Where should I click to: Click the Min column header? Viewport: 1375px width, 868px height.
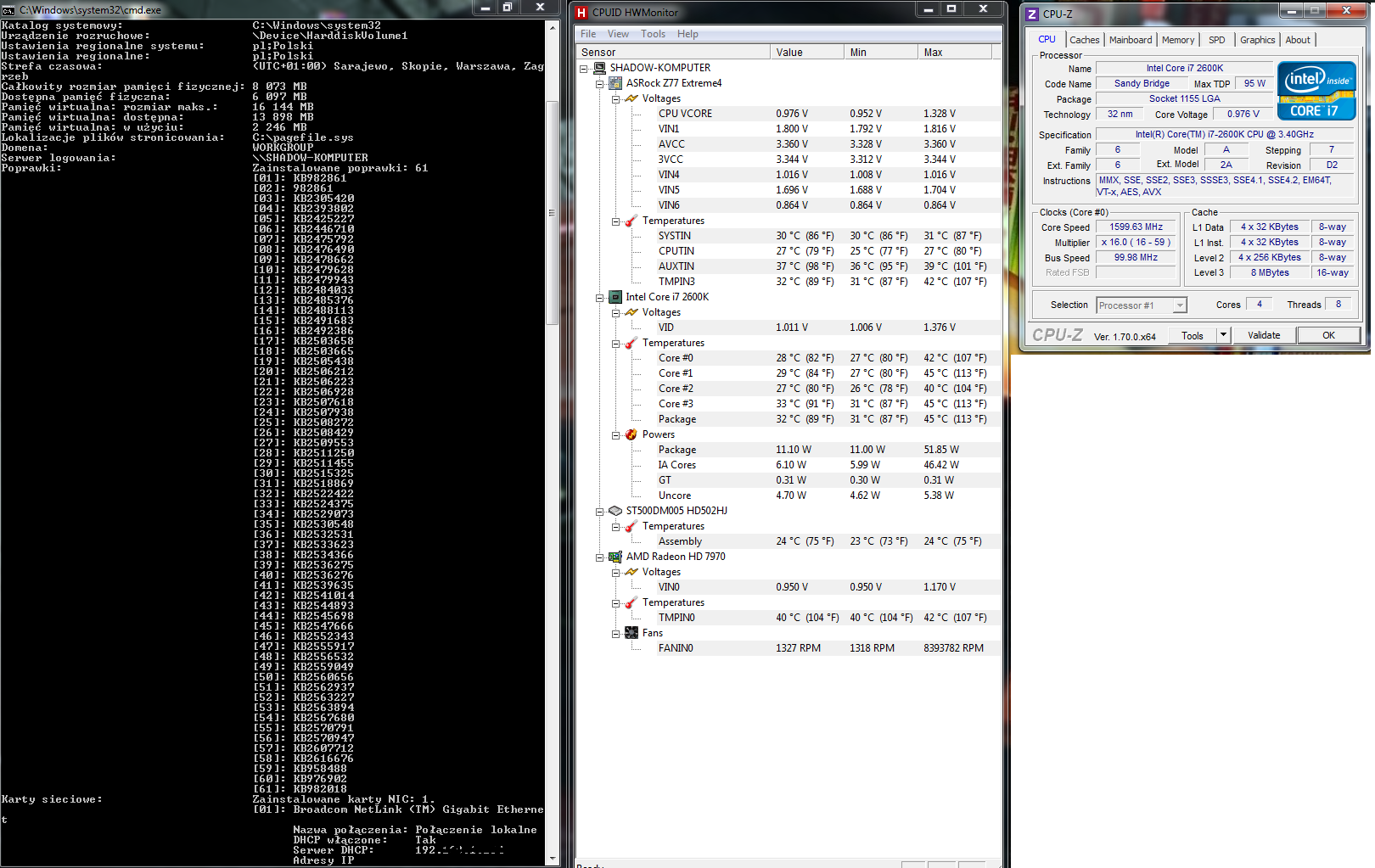(x=882, y=53)
